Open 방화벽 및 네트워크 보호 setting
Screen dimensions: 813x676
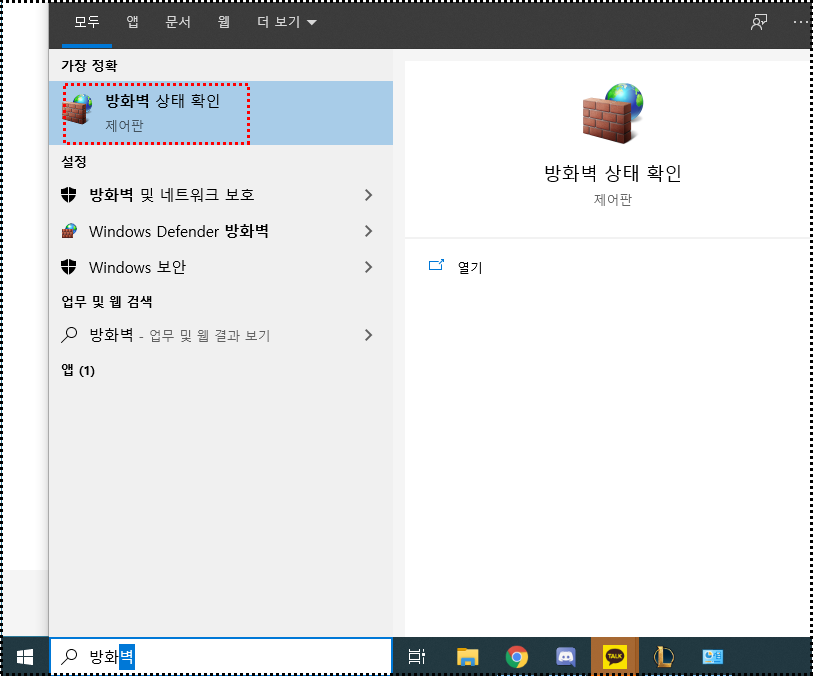pyautogui.click(x=221, y=195)
